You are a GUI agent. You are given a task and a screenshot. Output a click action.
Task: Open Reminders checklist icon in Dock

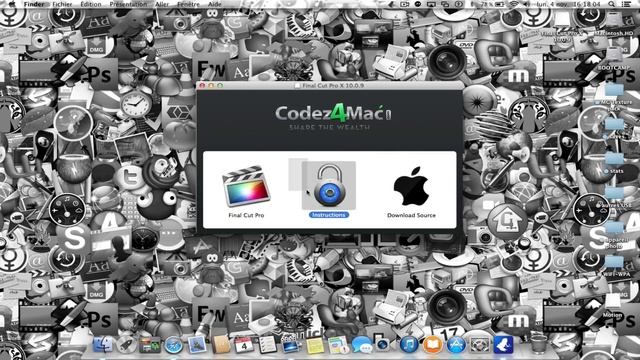[267, 345]
